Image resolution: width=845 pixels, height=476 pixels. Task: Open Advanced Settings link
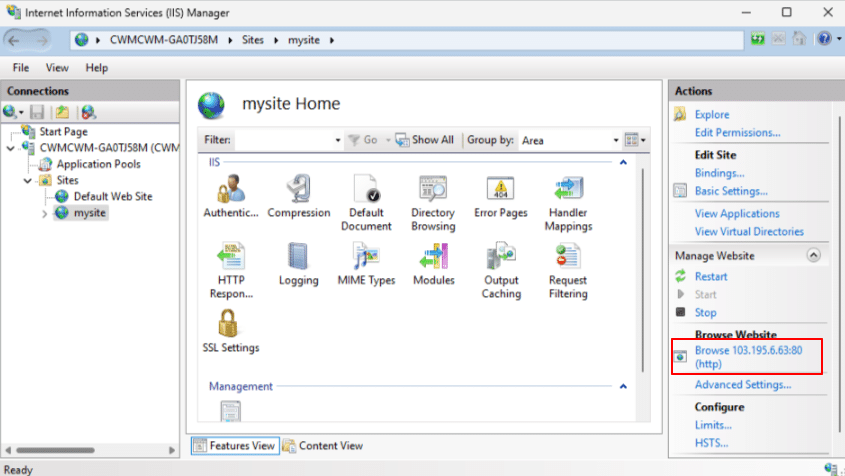pos(743,384)
